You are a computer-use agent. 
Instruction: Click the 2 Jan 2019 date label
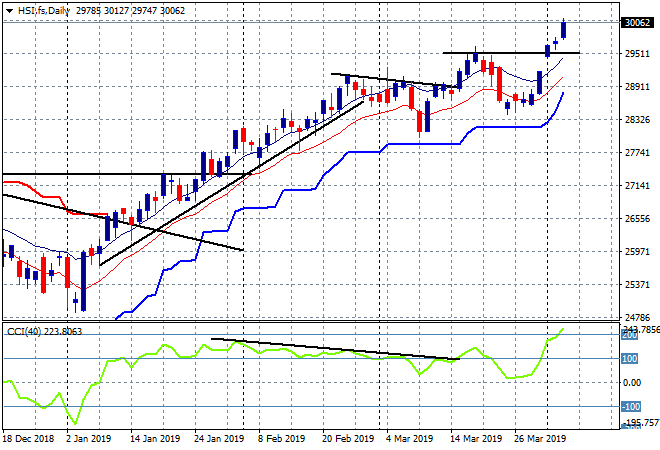(x=88, y=439)
